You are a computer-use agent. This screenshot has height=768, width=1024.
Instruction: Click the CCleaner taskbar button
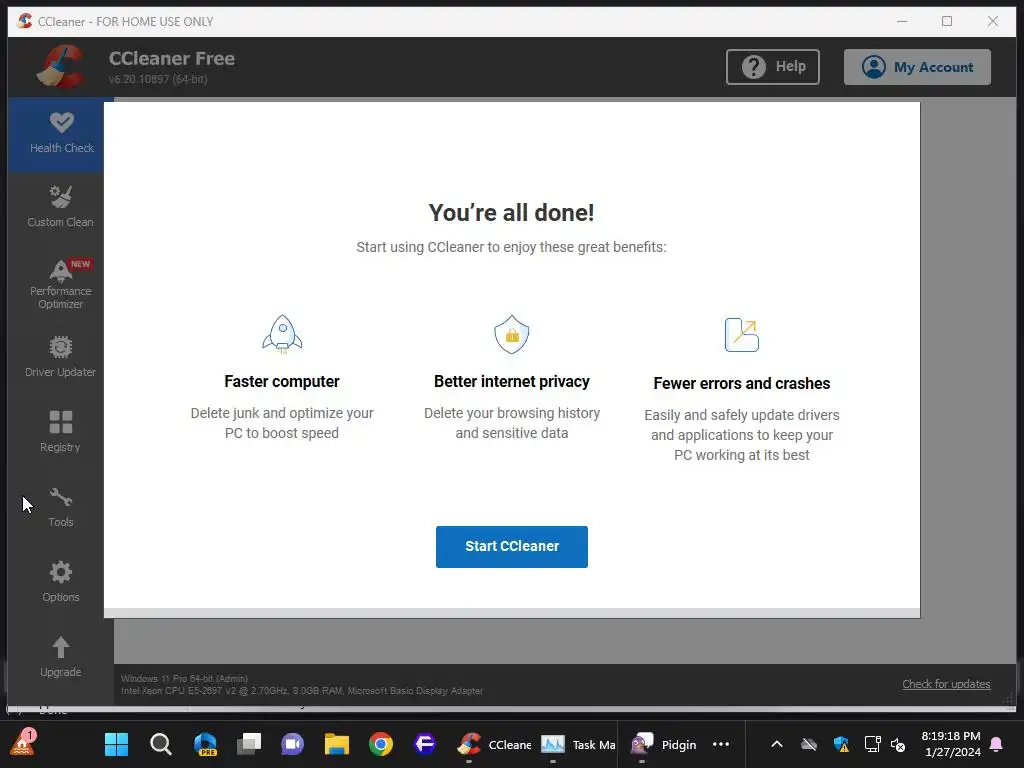(x=494, y=744)
